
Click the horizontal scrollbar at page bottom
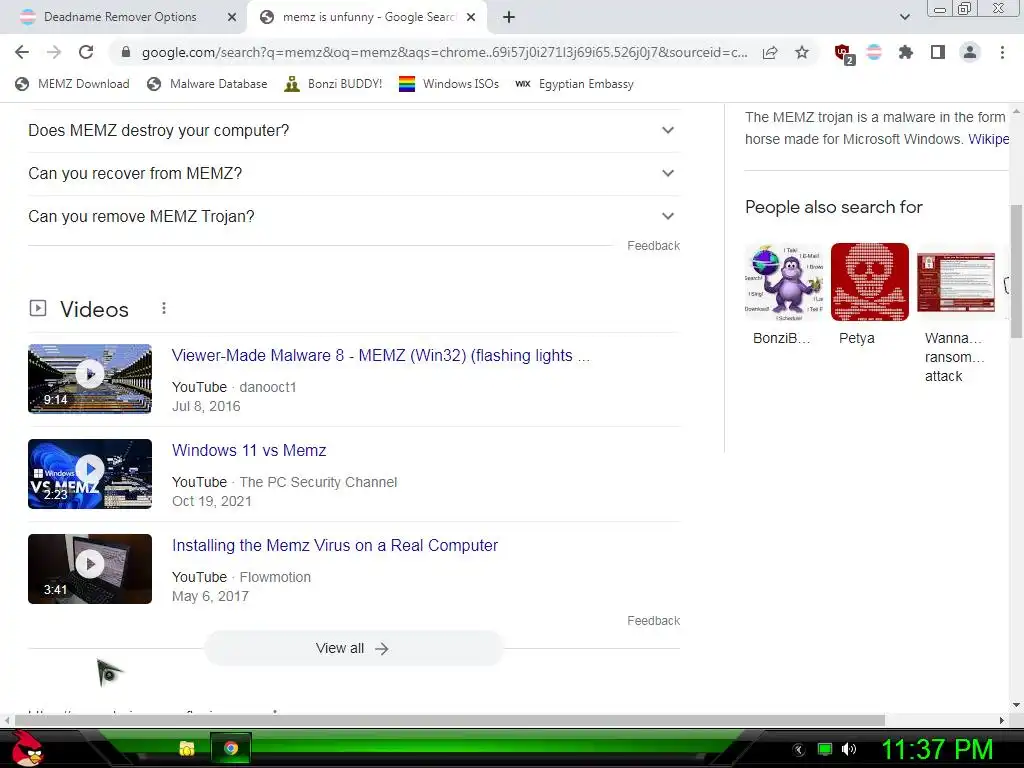pyautogui.click(x=449, y=720)
